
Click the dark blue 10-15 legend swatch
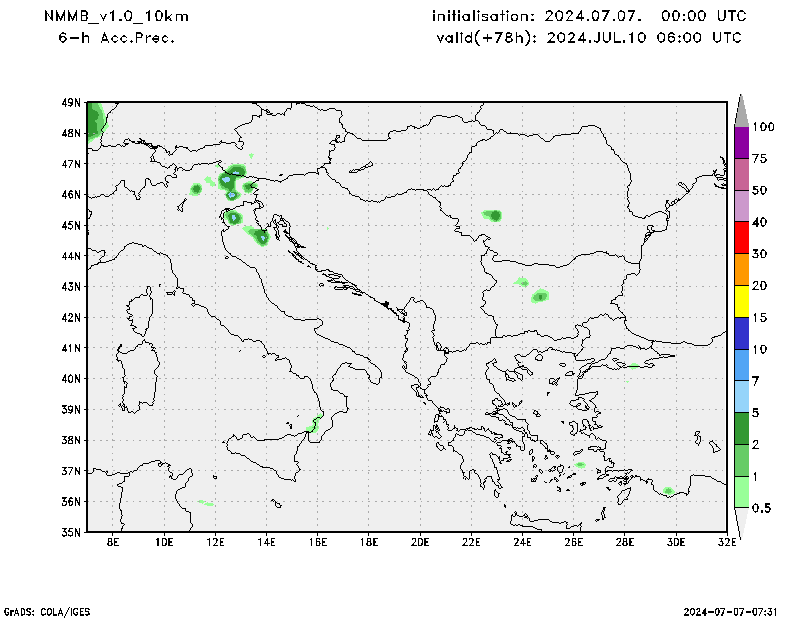[x=741, y=333]
